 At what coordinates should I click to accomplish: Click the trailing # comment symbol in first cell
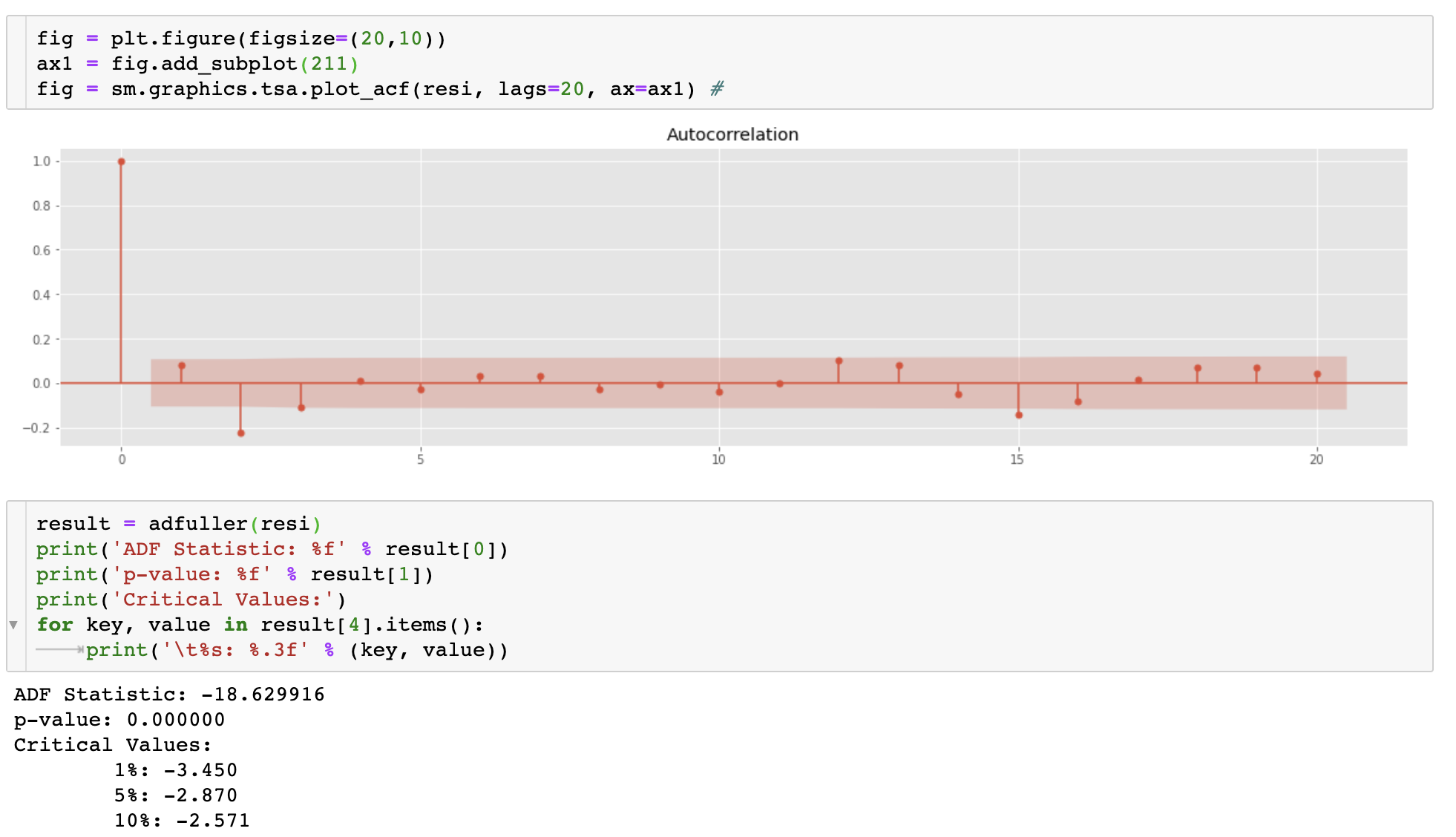pos(716,89)
